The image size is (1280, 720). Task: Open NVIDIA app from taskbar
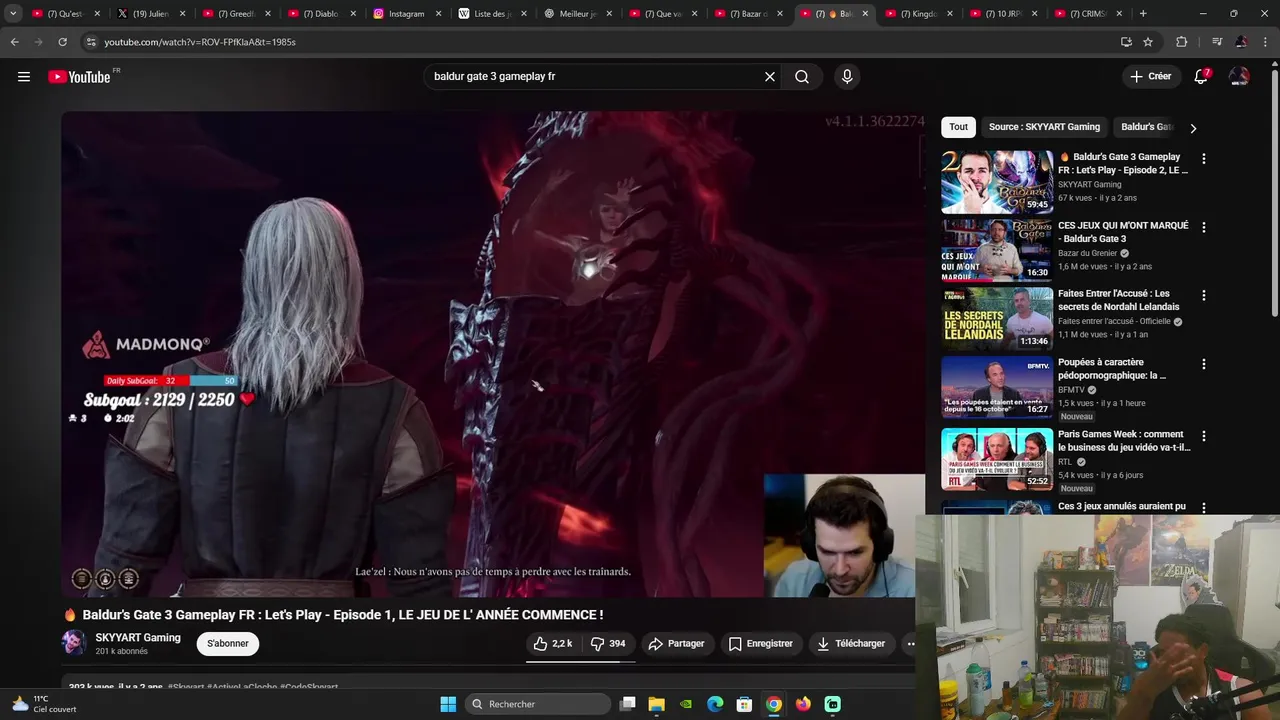pyautogui.click(x=686, y=704)
